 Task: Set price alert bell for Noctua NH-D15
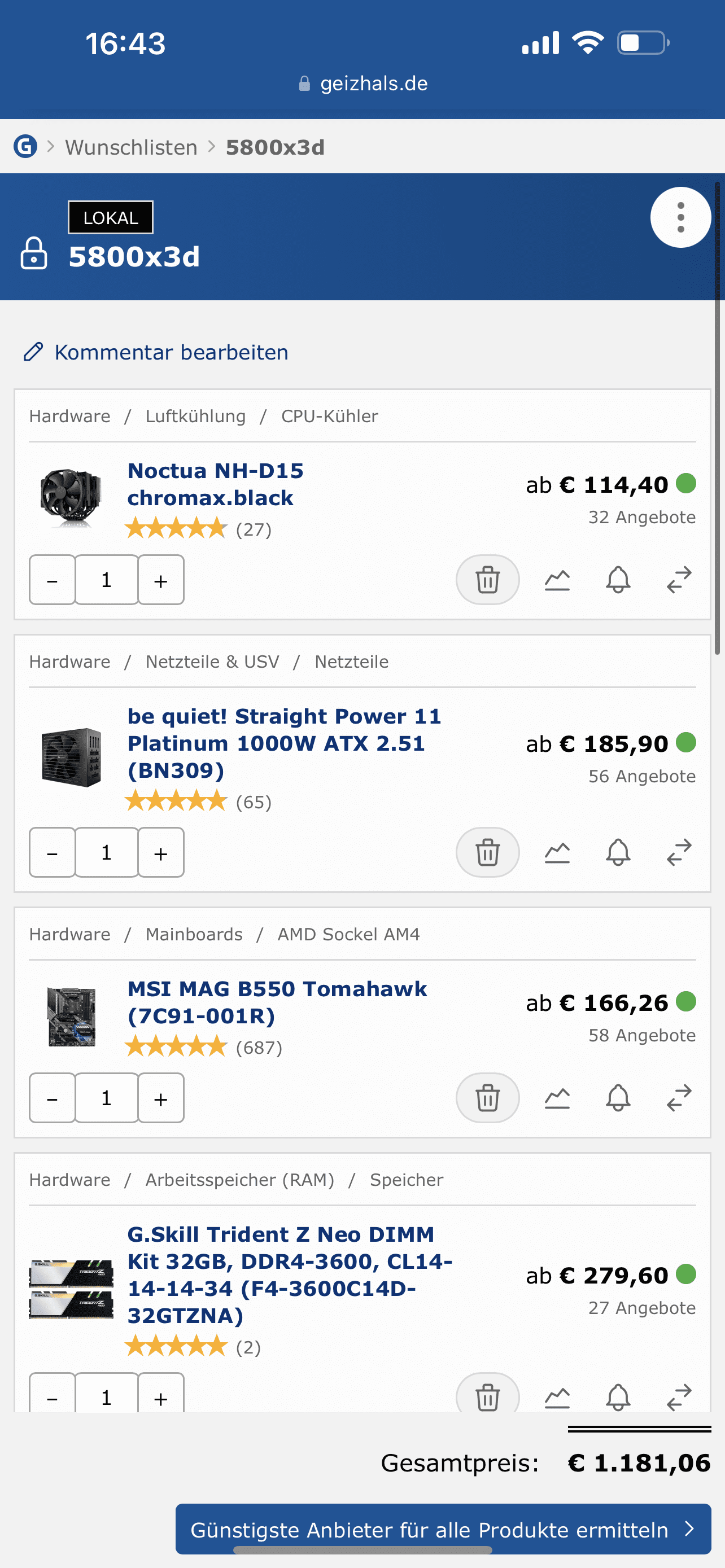(618, 580)
